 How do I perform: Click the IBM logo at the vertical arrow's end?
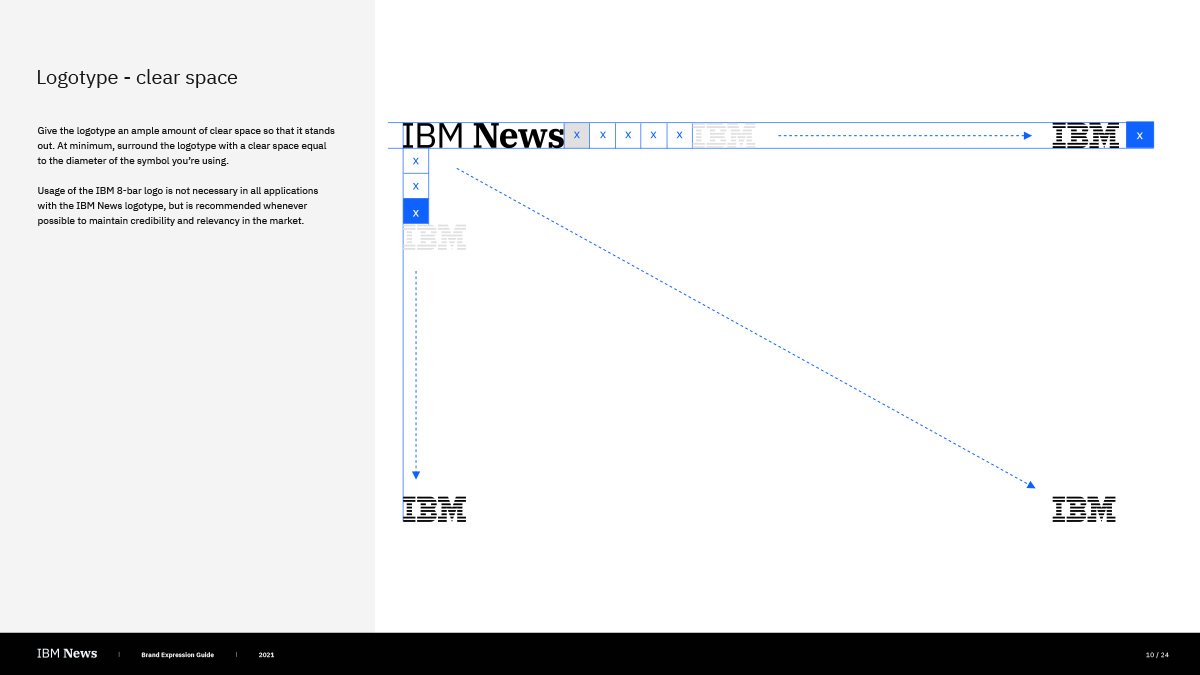point(434,509)
